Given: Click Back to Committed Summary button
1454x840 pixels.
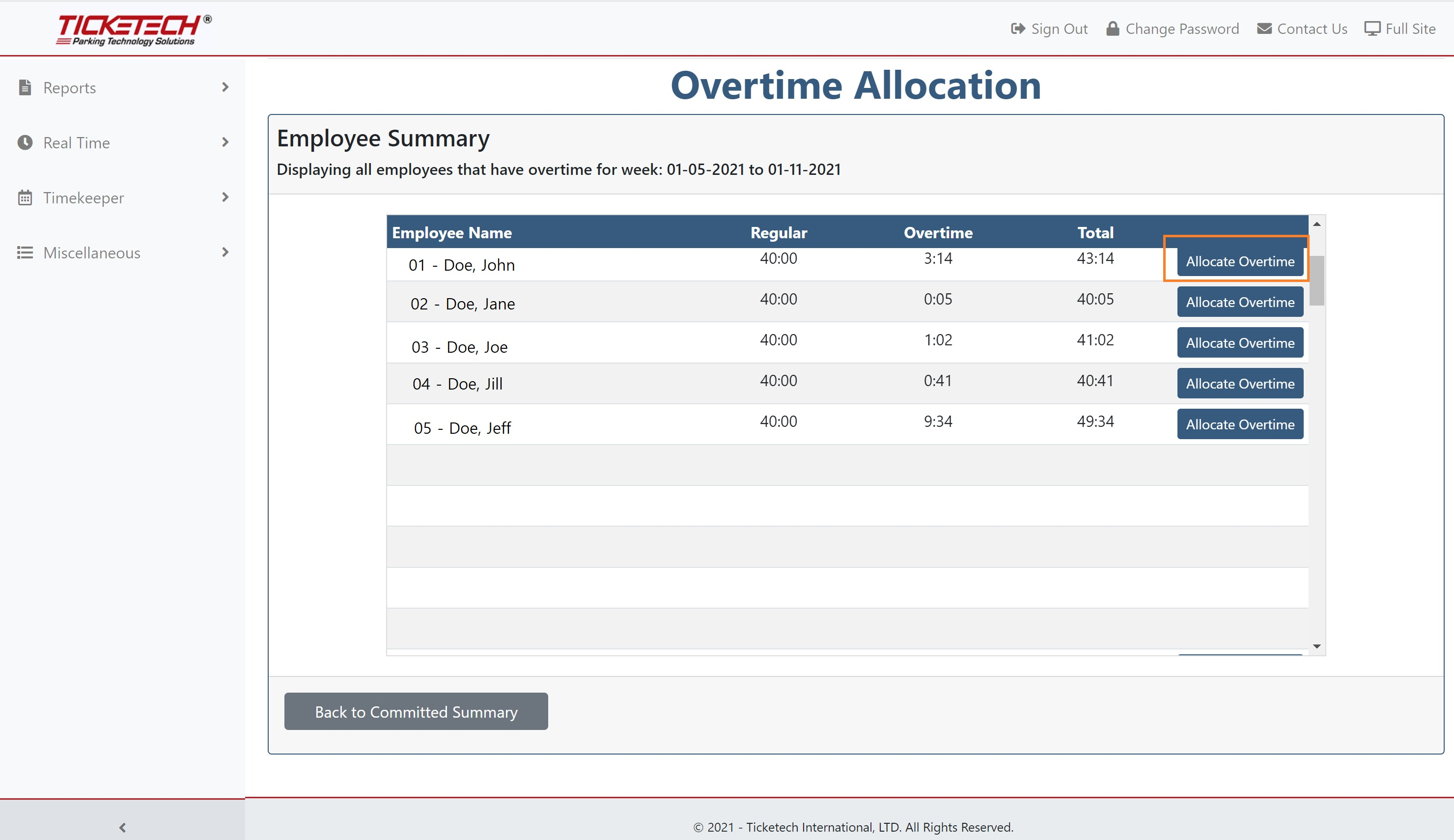Looking at the screenshot, I should 416,711.
